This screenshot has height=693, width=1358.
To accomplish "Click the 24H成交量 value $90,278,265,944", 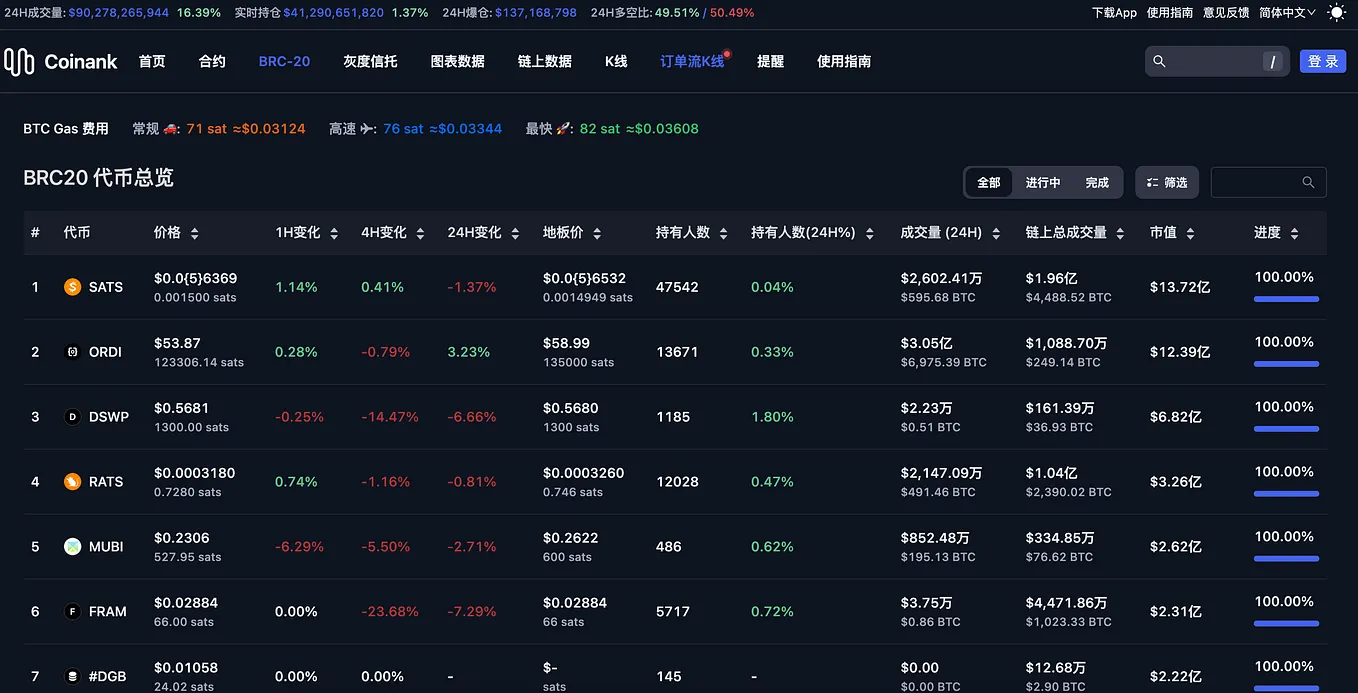I will pyautogui.click(x=119, y=13).
